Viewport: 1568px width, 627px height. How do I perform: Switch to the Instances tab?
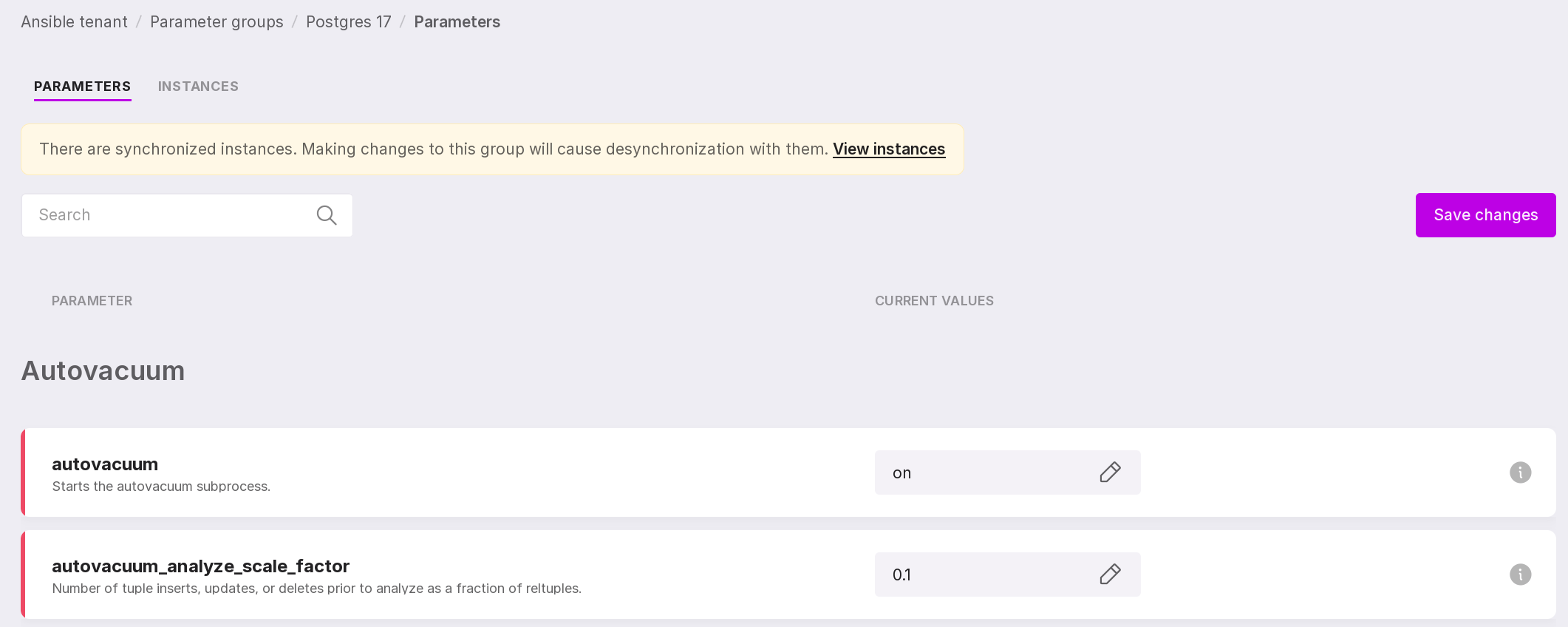click(198, 87)
